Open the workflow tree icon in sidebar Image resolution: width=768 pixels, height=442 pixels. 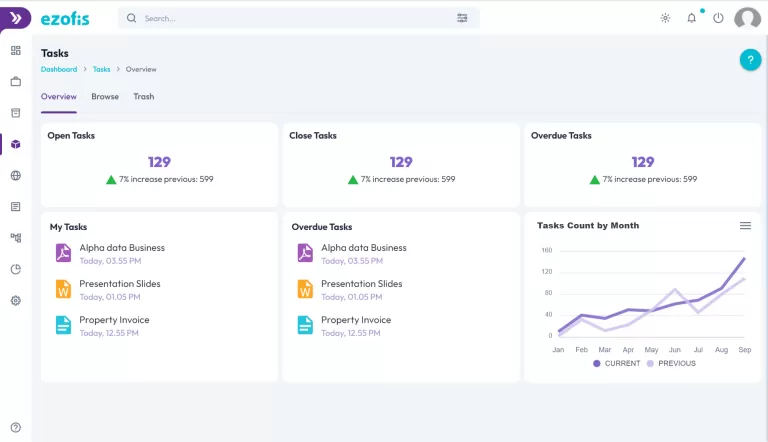click(x=15, y=238)
